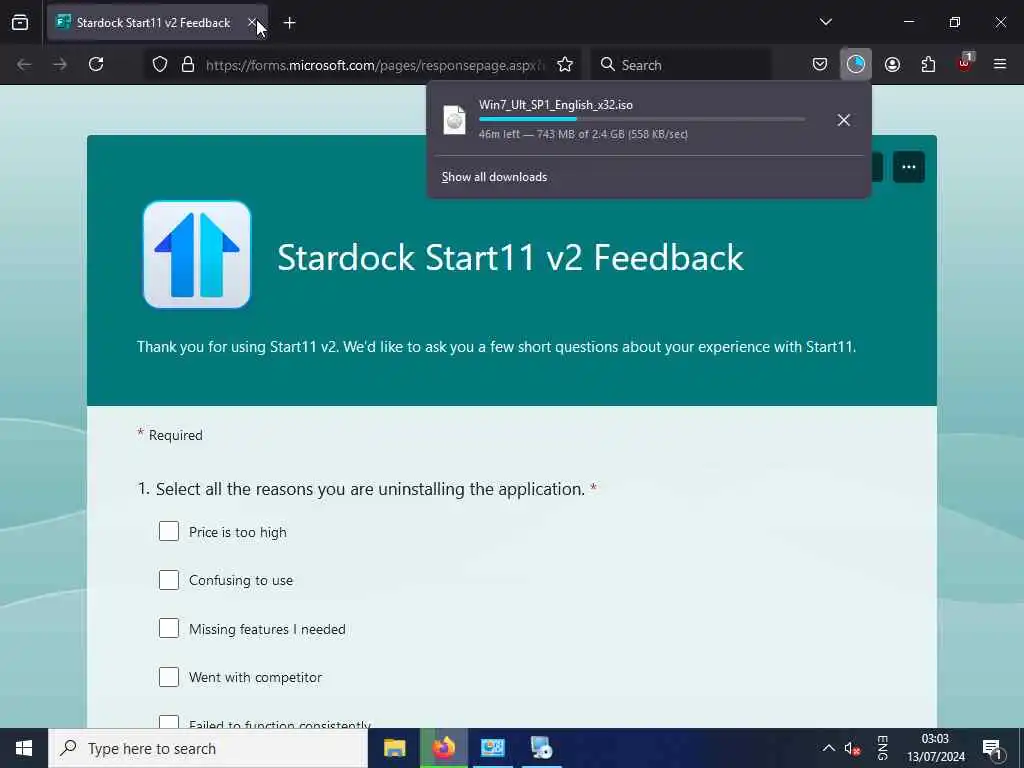Open the Control Panel taskbar icon
The image size is (1024, 768).
pyautogui.click(x=492, y=748)
